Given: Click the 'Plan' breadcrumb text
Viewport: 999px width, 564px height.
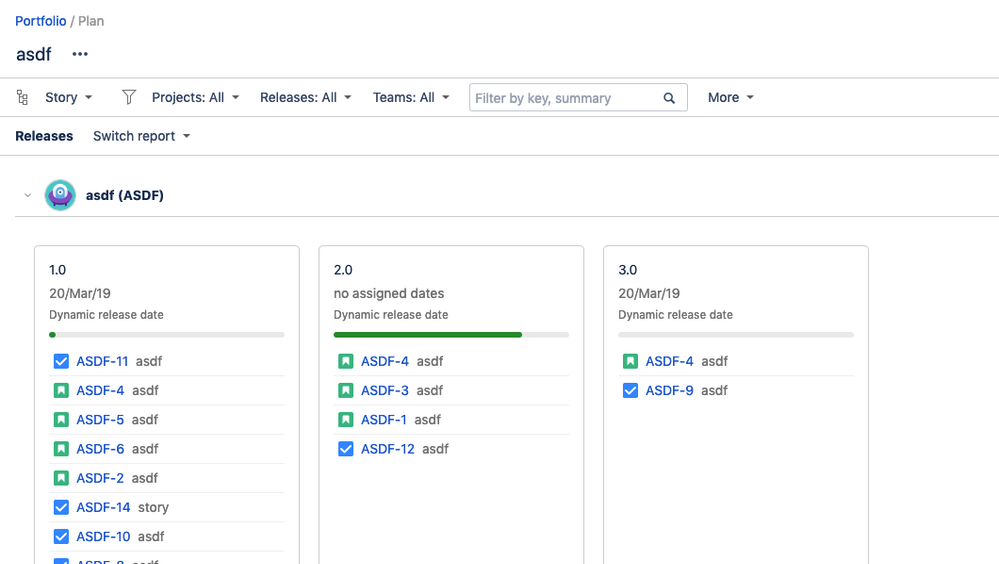Looking at the screenshot, I should pos(91,21).
